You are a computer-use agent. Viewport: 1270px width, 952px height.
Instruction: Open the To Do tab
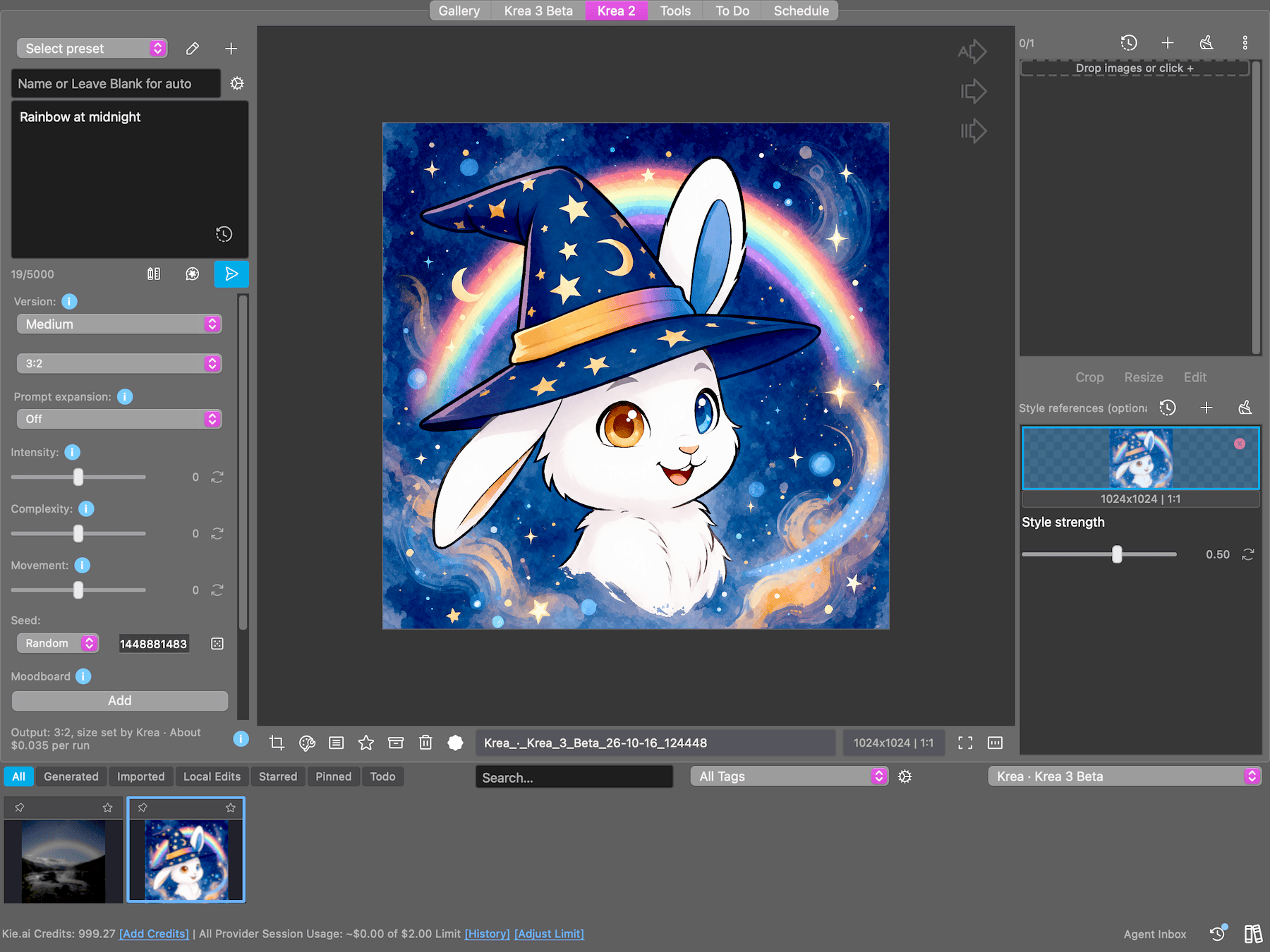(732, 11)
